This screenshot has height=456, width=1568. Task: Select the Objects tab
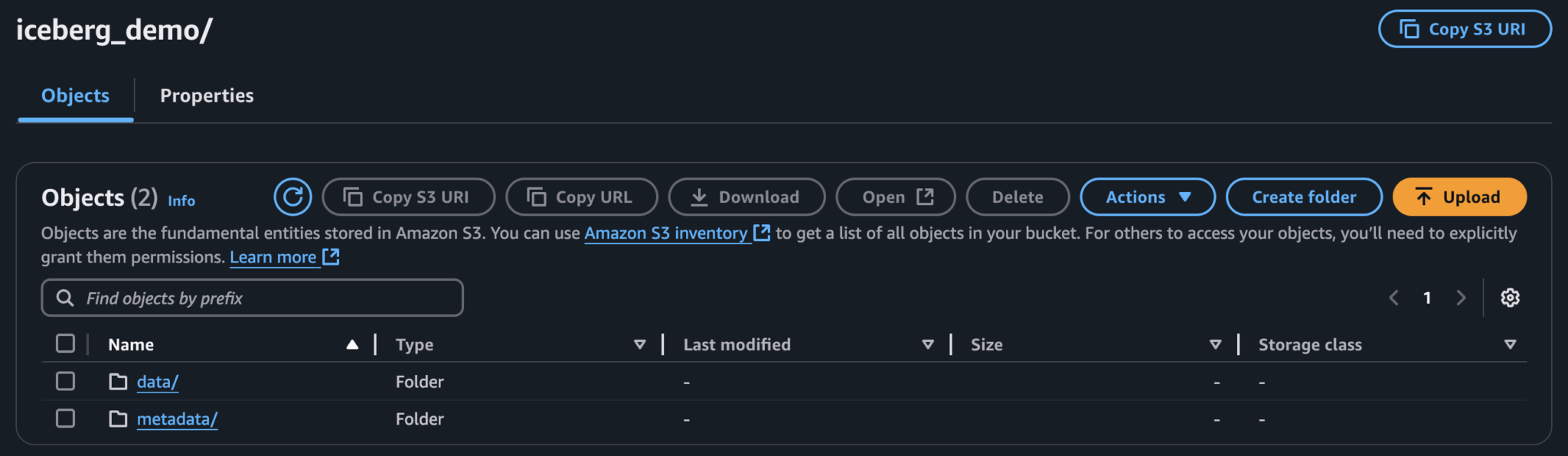pyautogui.click(x=75, y=96)
